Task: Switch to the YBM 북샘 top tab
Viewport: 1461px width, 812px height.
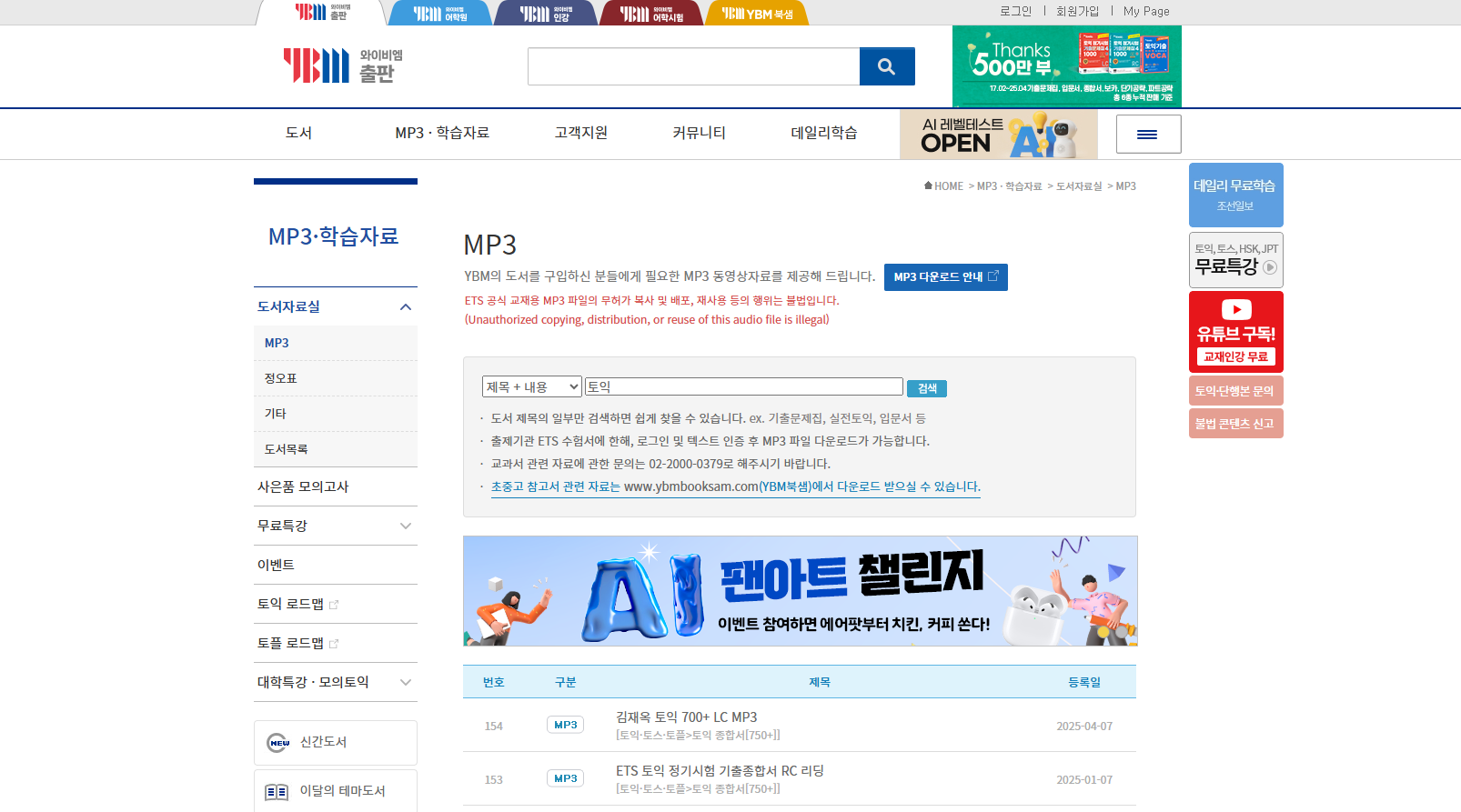Action: coord(757,14)
